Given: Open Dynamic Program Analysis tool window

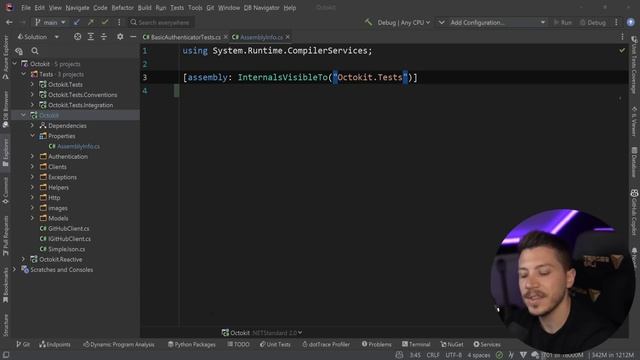Looking at the screenshot, I should [119, 344].
